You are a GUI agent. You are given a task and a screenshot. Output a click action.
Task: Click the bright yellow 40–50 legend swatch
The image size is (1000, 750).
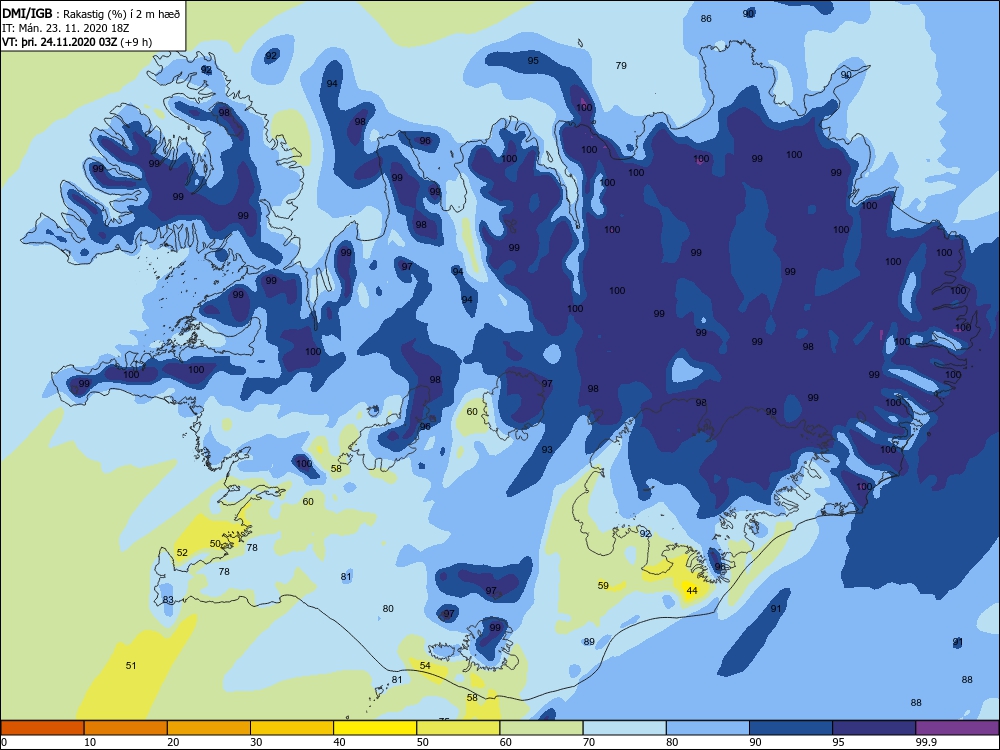[375, 728]
